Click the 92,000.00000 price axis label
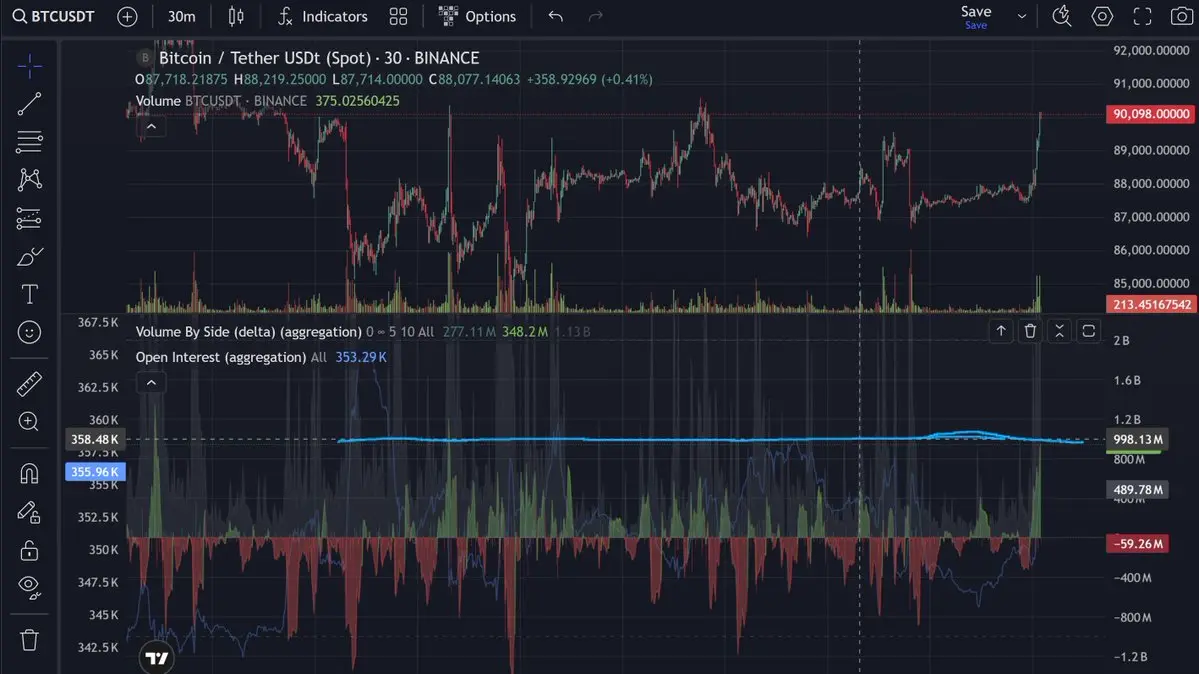Viewport: 1199px width, 674px height. [x=1151, y=50]
